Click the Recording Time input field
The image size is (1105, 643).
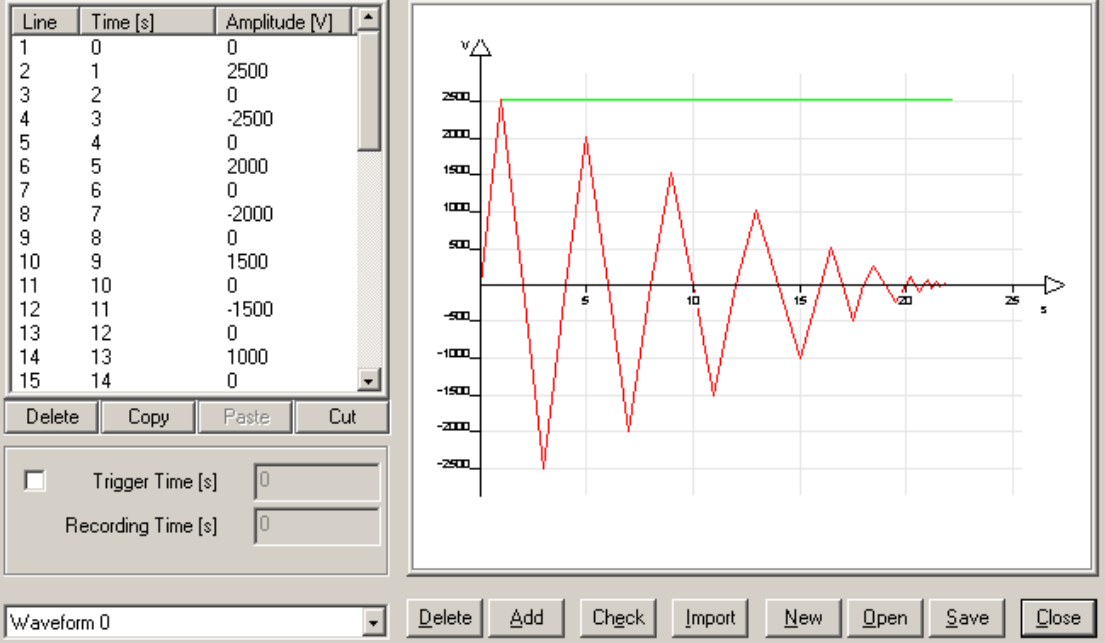click(x=317, y=526)
